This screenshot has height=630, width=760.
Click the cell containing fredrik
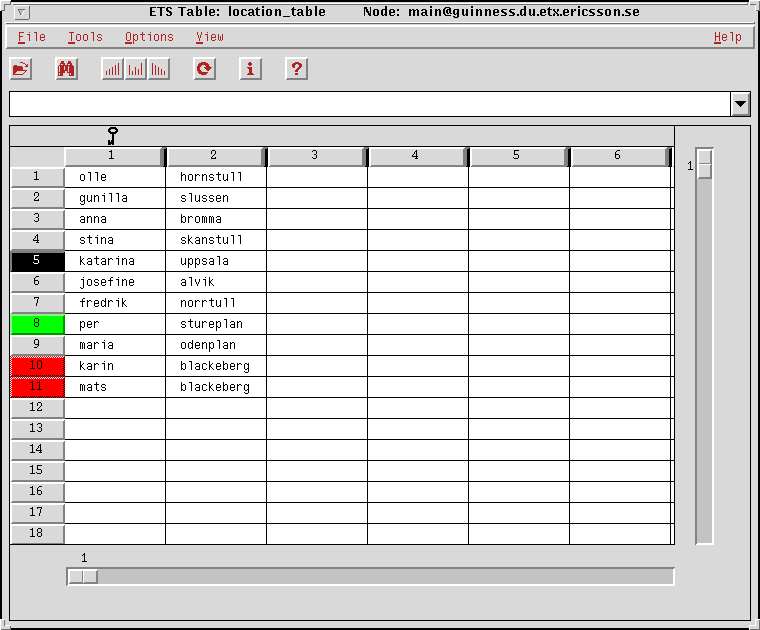point(115,303)
